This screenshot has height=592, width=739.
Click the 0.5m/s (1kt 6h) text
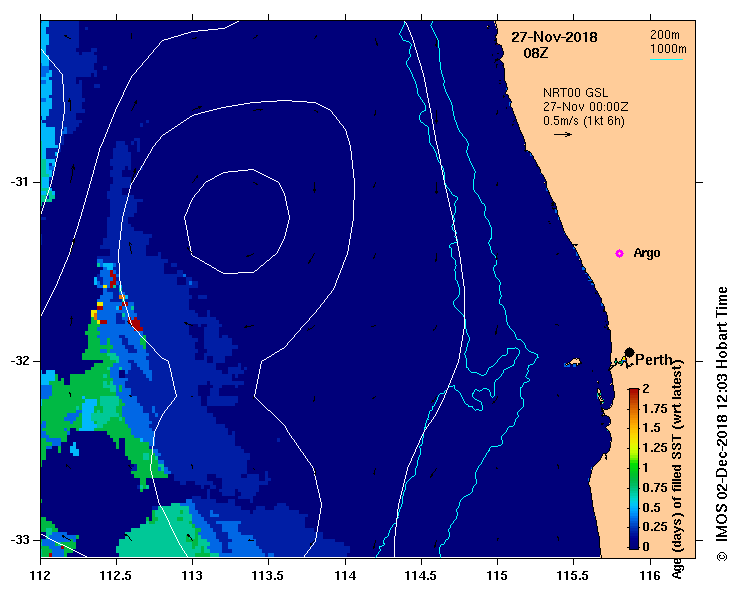[584, 121]
